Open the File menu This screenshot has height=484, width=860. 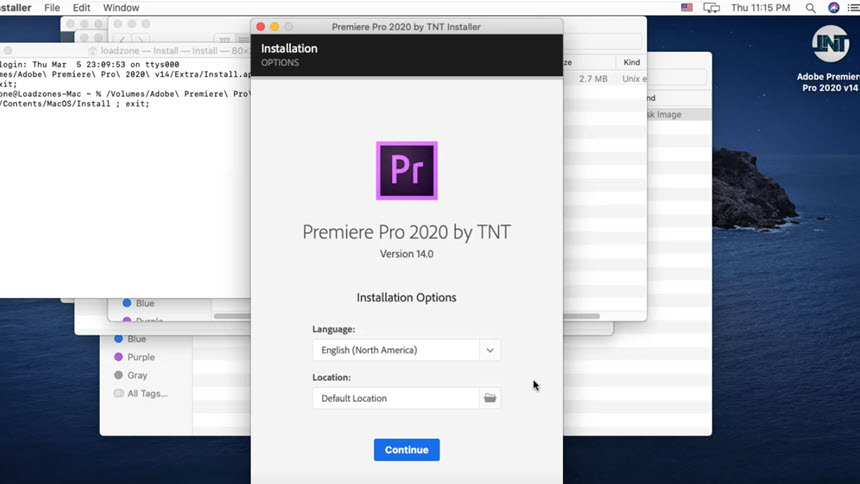click(52, 8)
